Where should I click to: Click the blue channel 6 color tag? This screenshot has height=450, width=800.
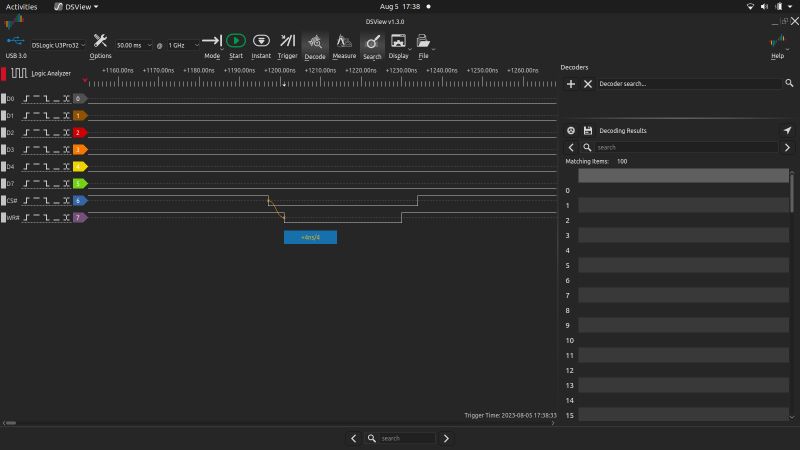click(x=80, y=201)
